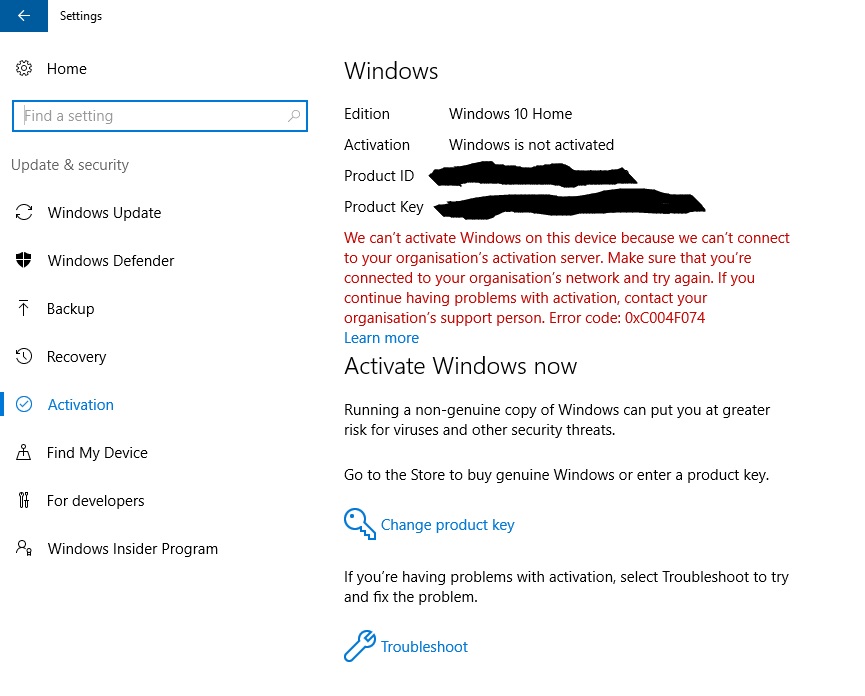Select the Activation page entry
The width and height of the screenshot is (865, 696).
tap(81, 405)
